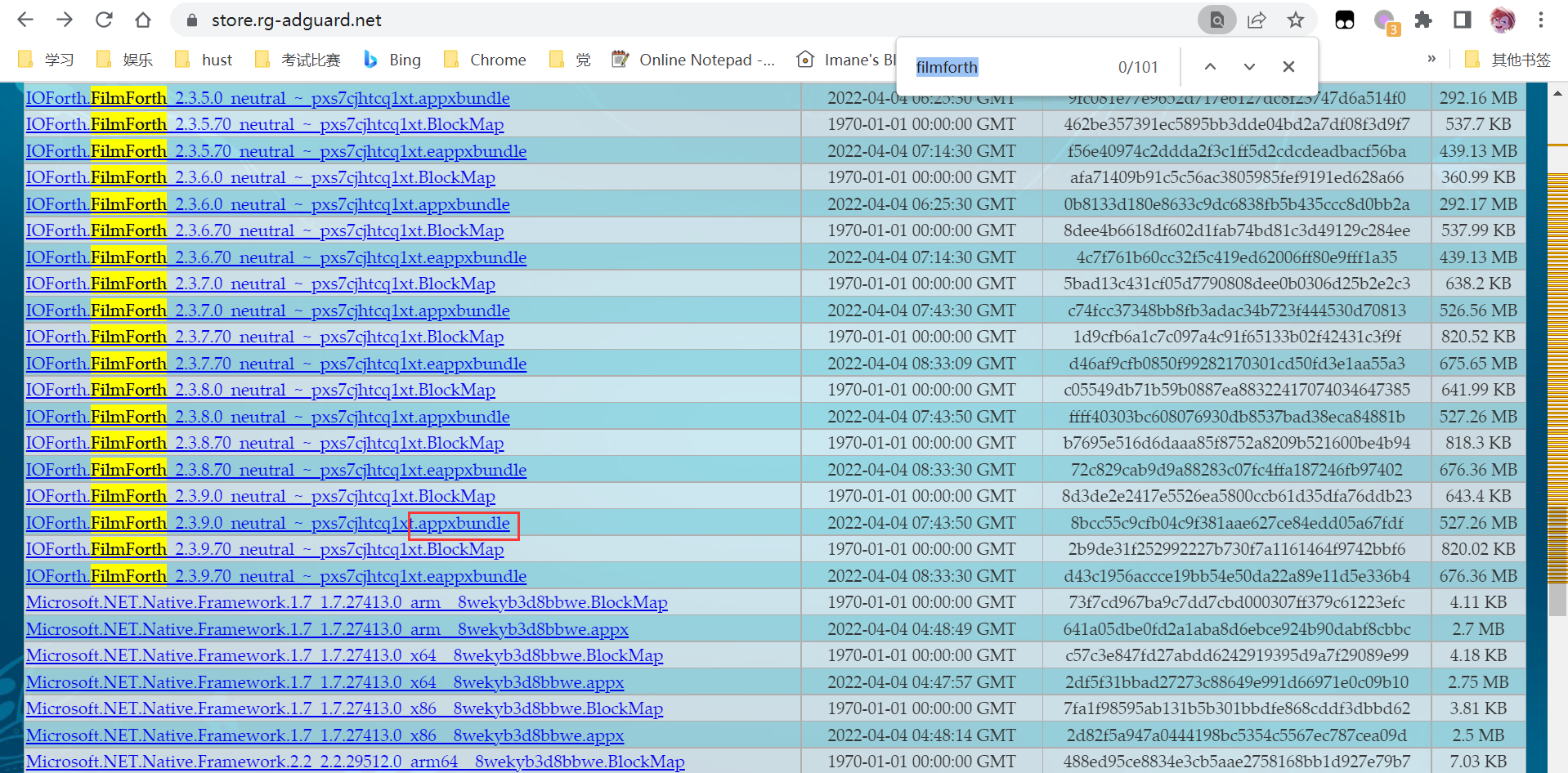1568x773 pixels.
Task: Open the extension showing badge 3
Action: click(1386, 21)
